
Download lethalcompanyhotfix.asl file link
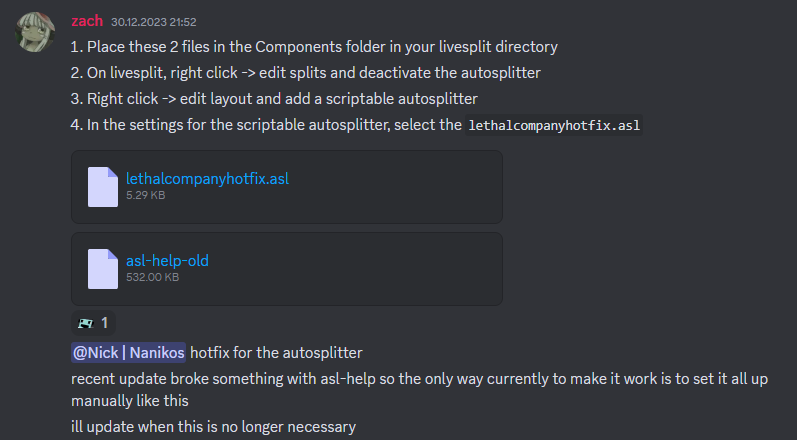pyautogui.click(x=207, y=178)
